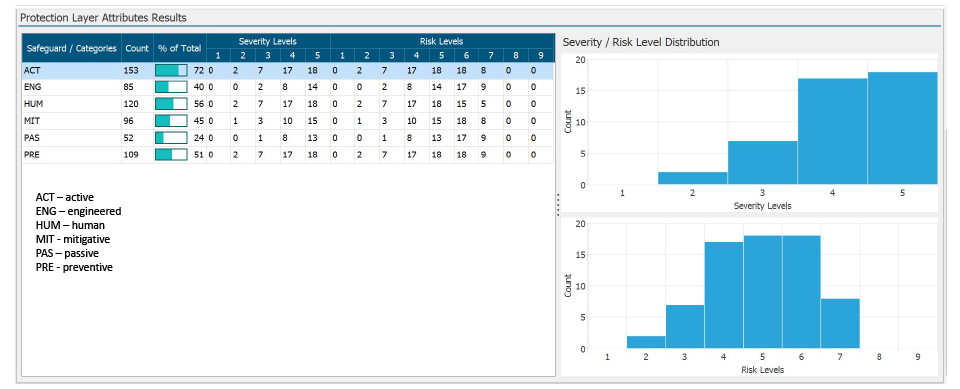
Task: Click count value 52 in PAS row
Action: click(x=129, y=138)
